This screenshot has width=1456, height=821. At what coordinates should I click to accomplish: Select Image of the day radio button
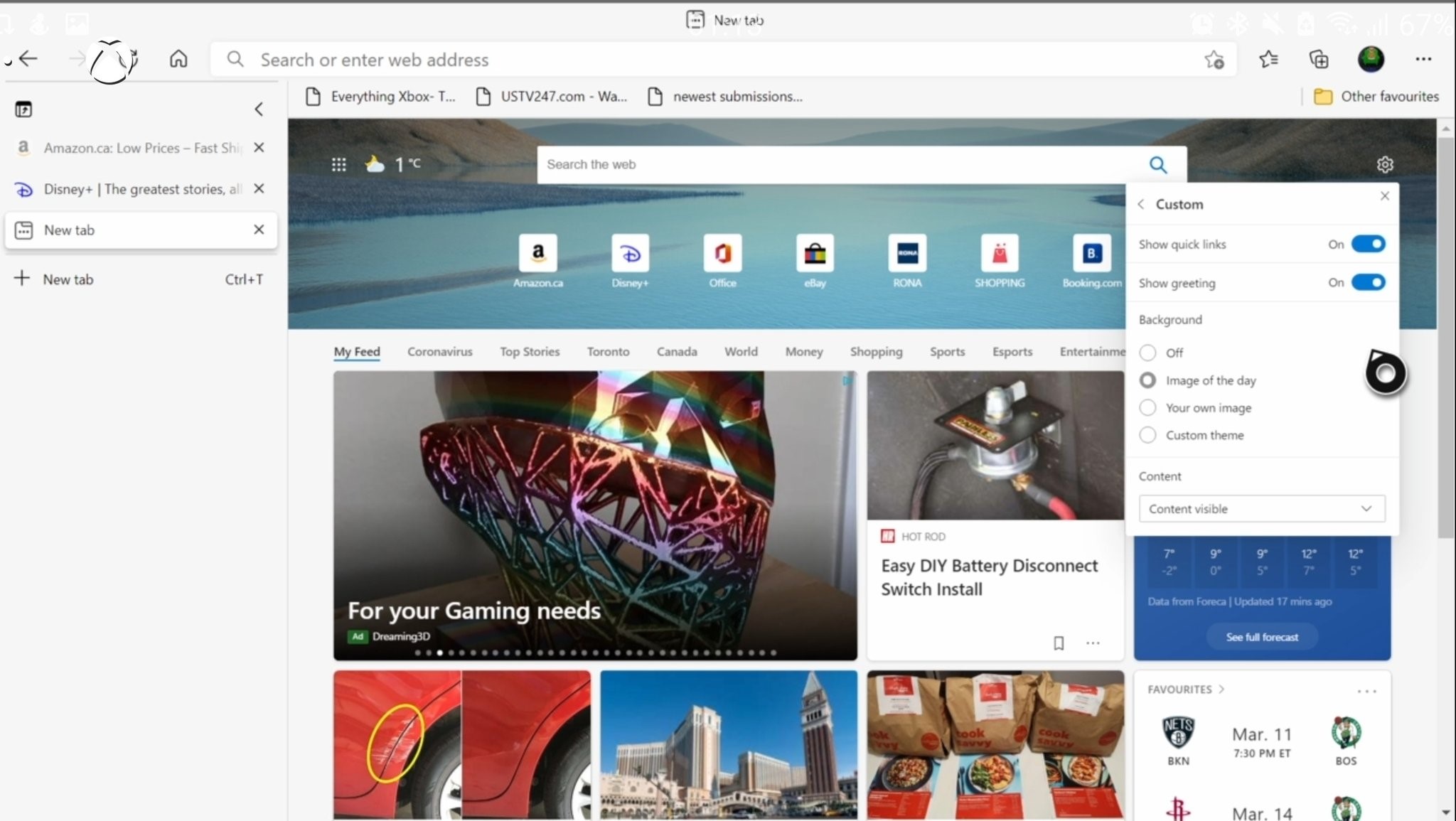[1147, 380]
